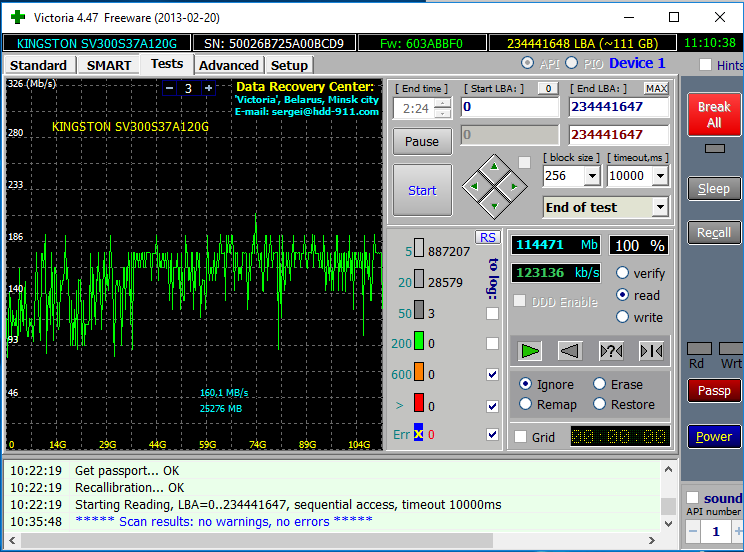Click the plus icon on the graph zoom

click(x=208, y=88)
